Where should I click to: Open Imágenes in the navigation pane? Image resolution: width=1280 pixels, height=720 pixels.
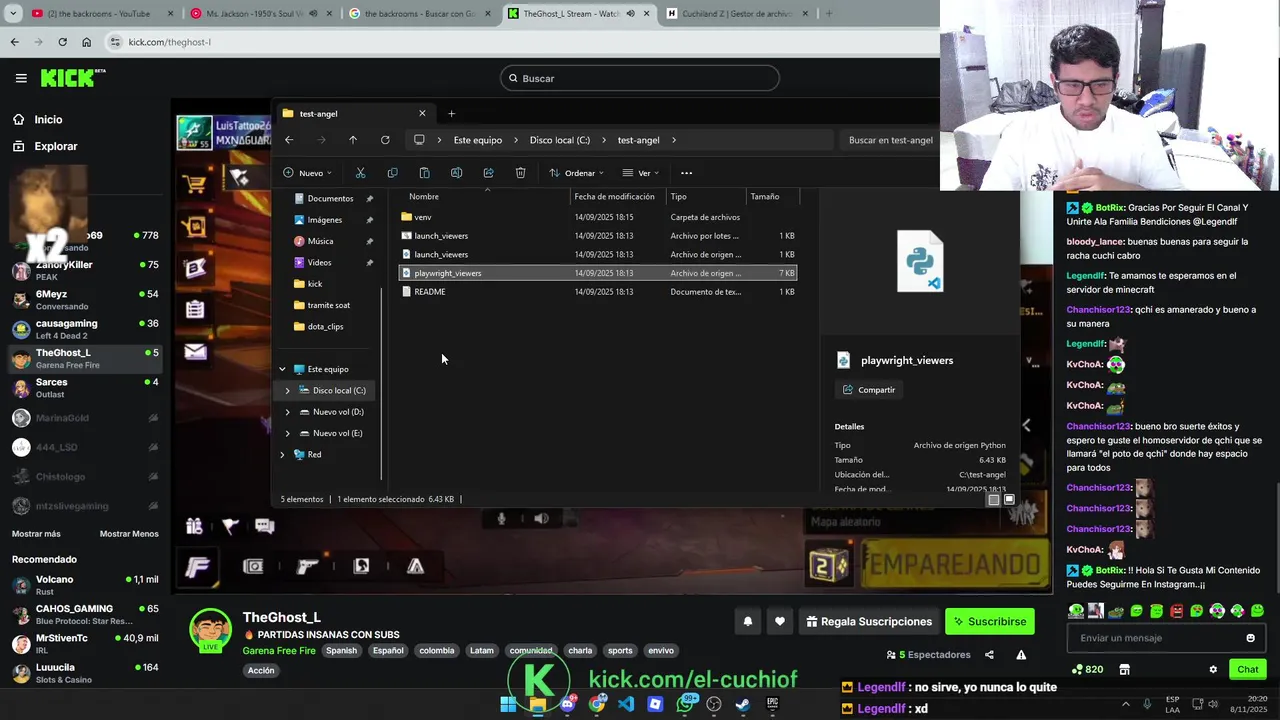click(324, 220)
